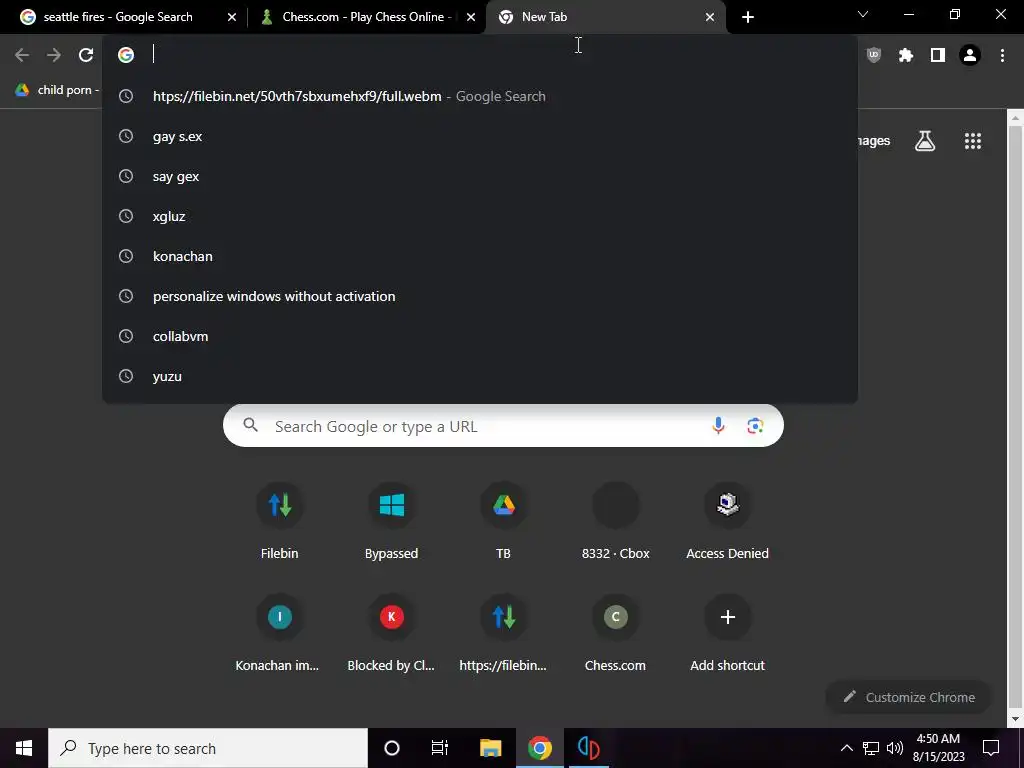This screenshot has width=1024, height=768.
Task: Open the volume control tray icon
Action: (895, 748)
